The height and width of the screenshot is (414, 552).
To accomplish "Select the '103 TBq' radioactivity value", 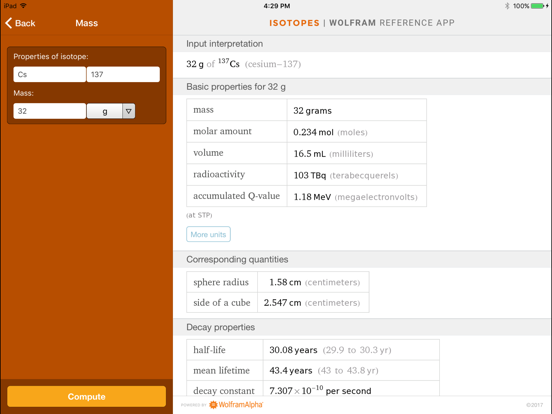I will [x=310, y=175].
